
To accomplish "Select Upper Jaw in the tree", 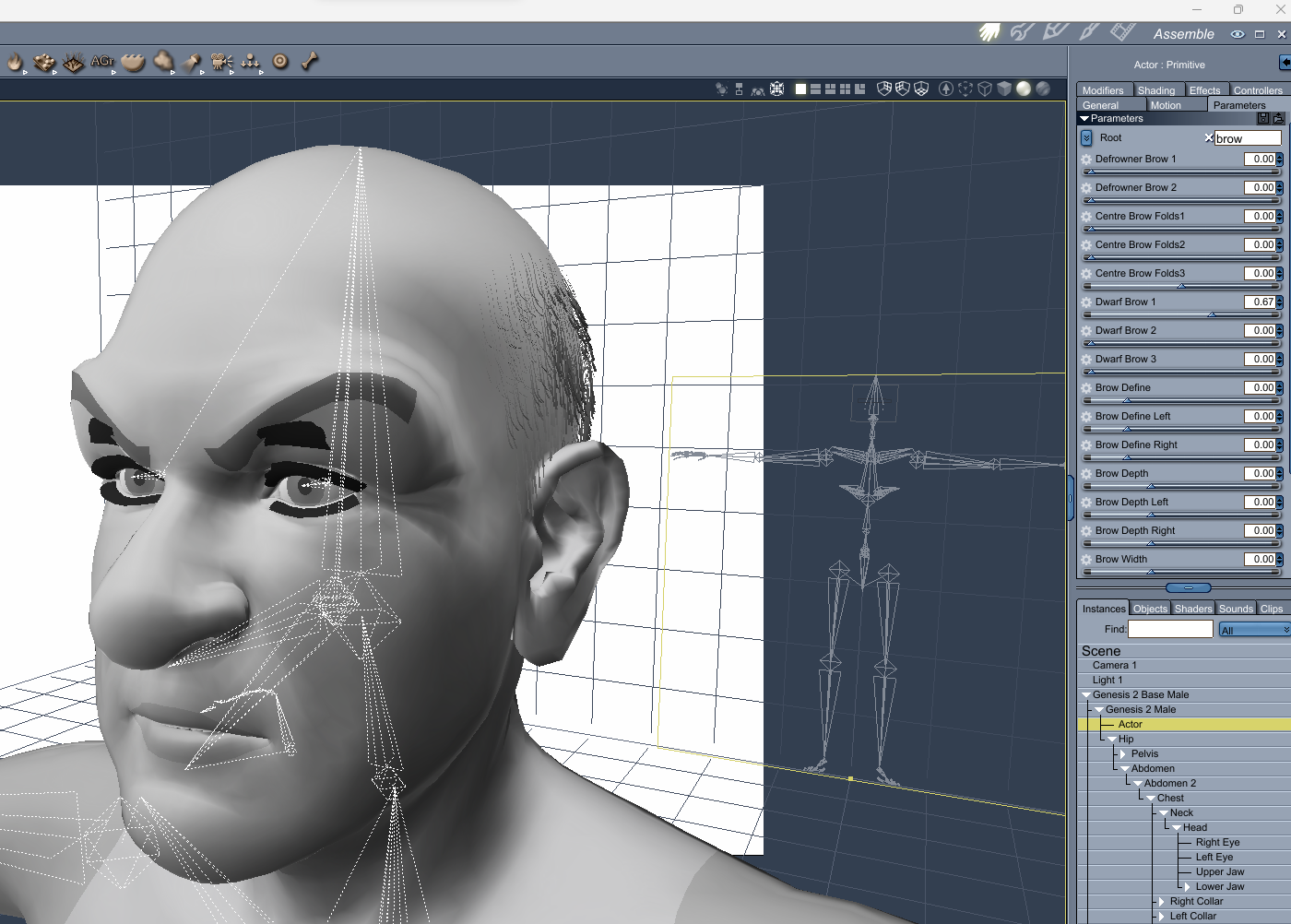I will point(1220,871).
